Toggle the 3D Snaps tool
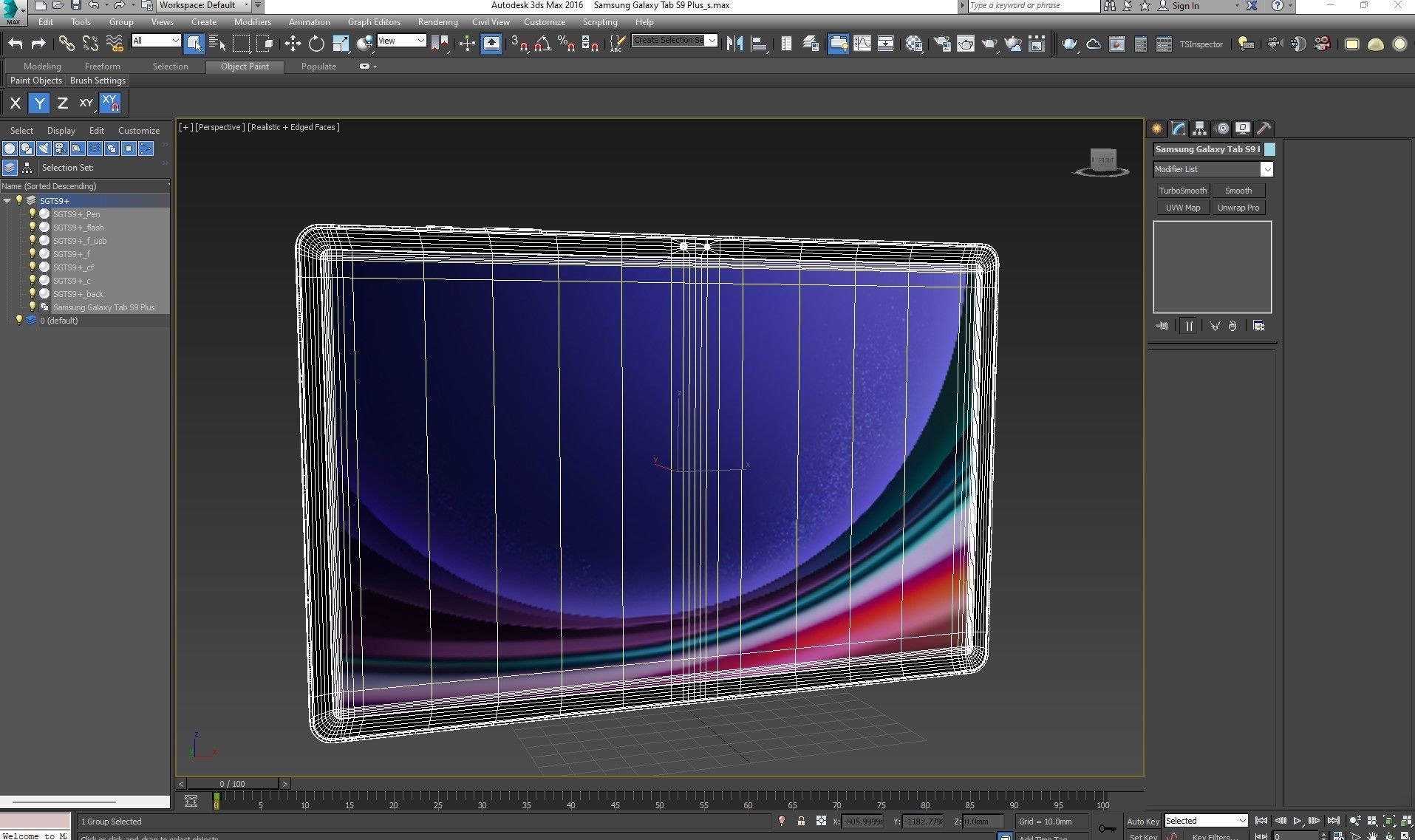The height and width of the screenshot is (840, 1415). point(519,44)
